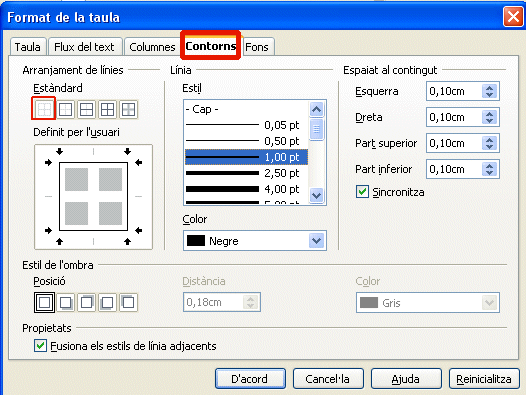Select the 0,50 pt line style
Viewport: 526px width, 395px height.
click(x=246, y=141)
